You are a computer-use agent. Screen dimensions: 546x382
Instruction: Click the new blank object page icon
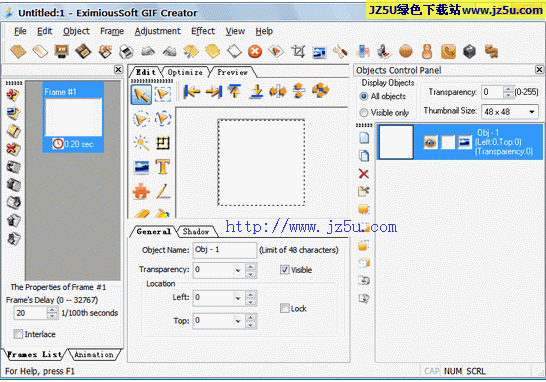point(364,138)
